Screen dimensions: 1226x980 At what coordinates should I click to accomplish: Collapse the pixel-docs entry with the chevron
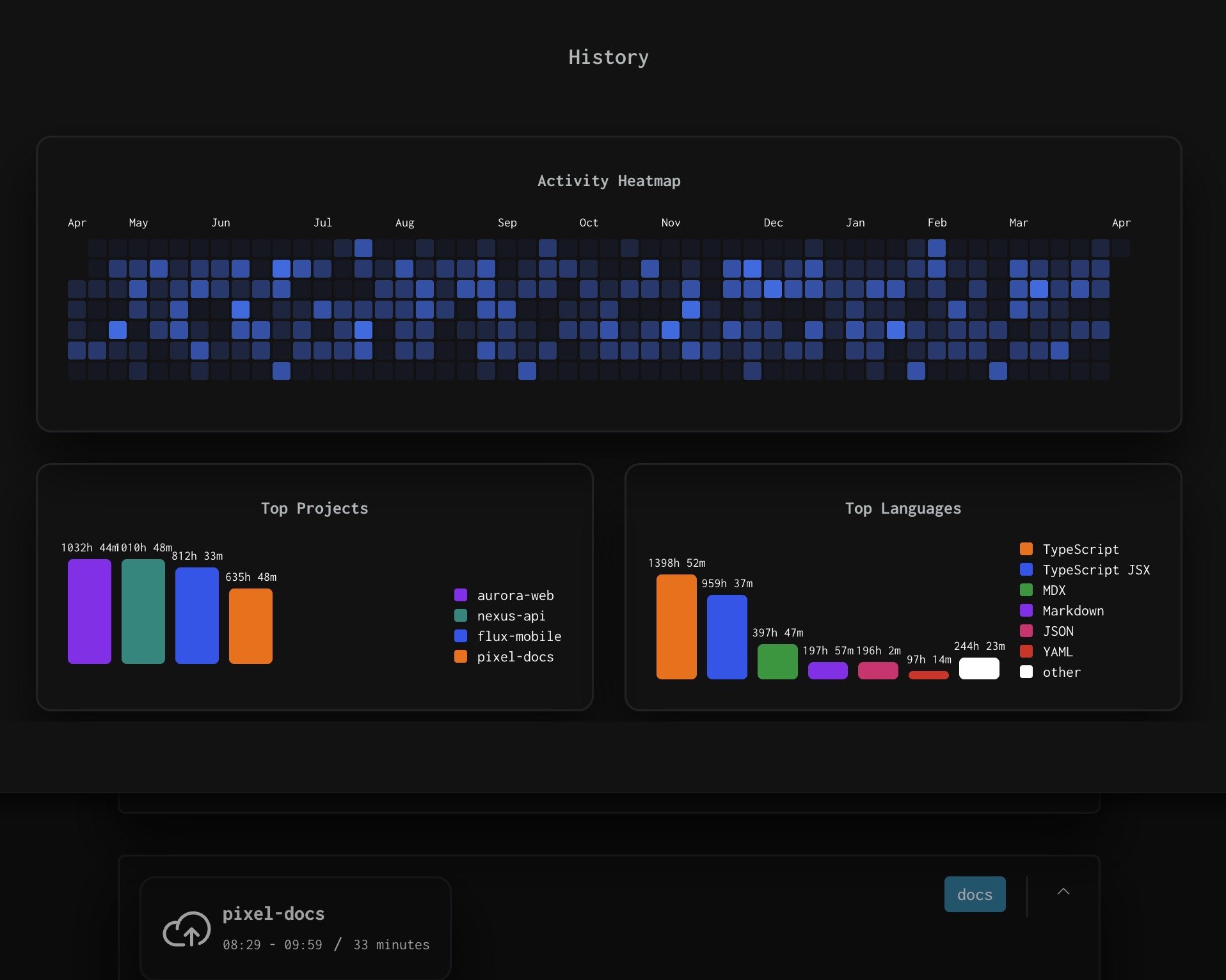[x=1062, y=892]
